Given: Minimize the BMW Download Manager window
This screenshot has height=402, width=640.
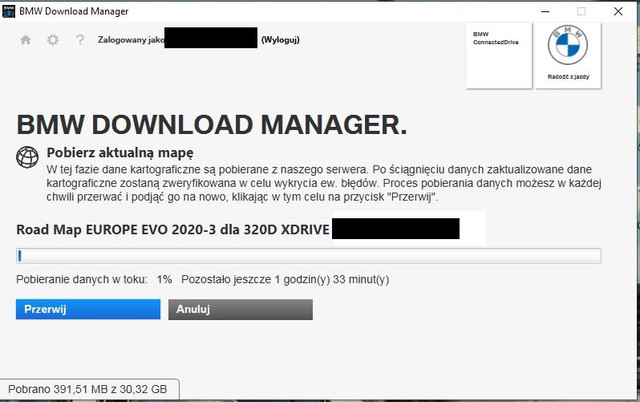Looking at the screenshot, I should tap(545, 11).
